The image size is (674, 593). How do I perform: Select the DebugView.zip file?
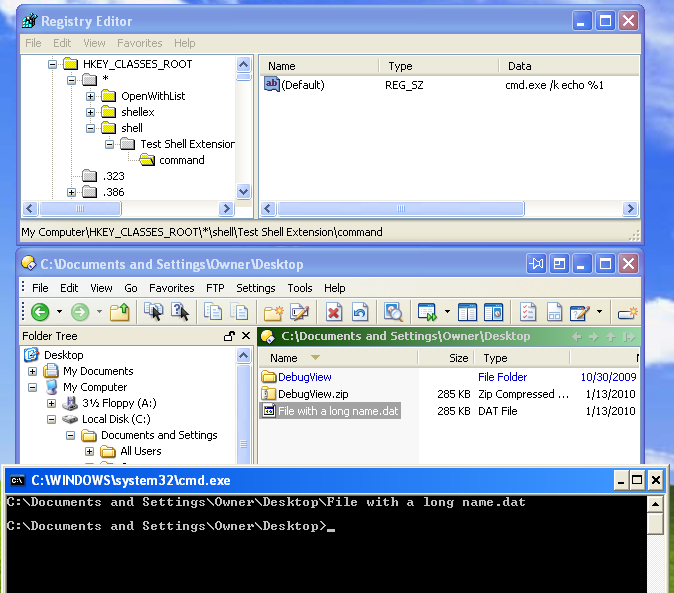312,394
